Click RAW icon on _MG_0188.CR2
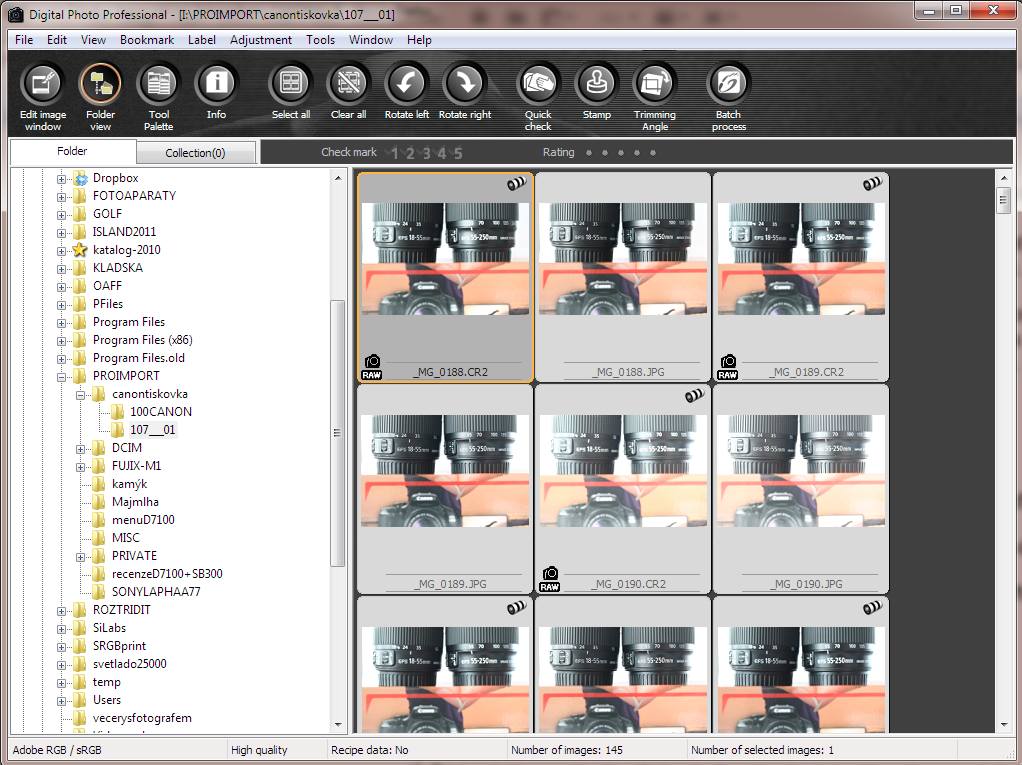 [x=372, y=368]
